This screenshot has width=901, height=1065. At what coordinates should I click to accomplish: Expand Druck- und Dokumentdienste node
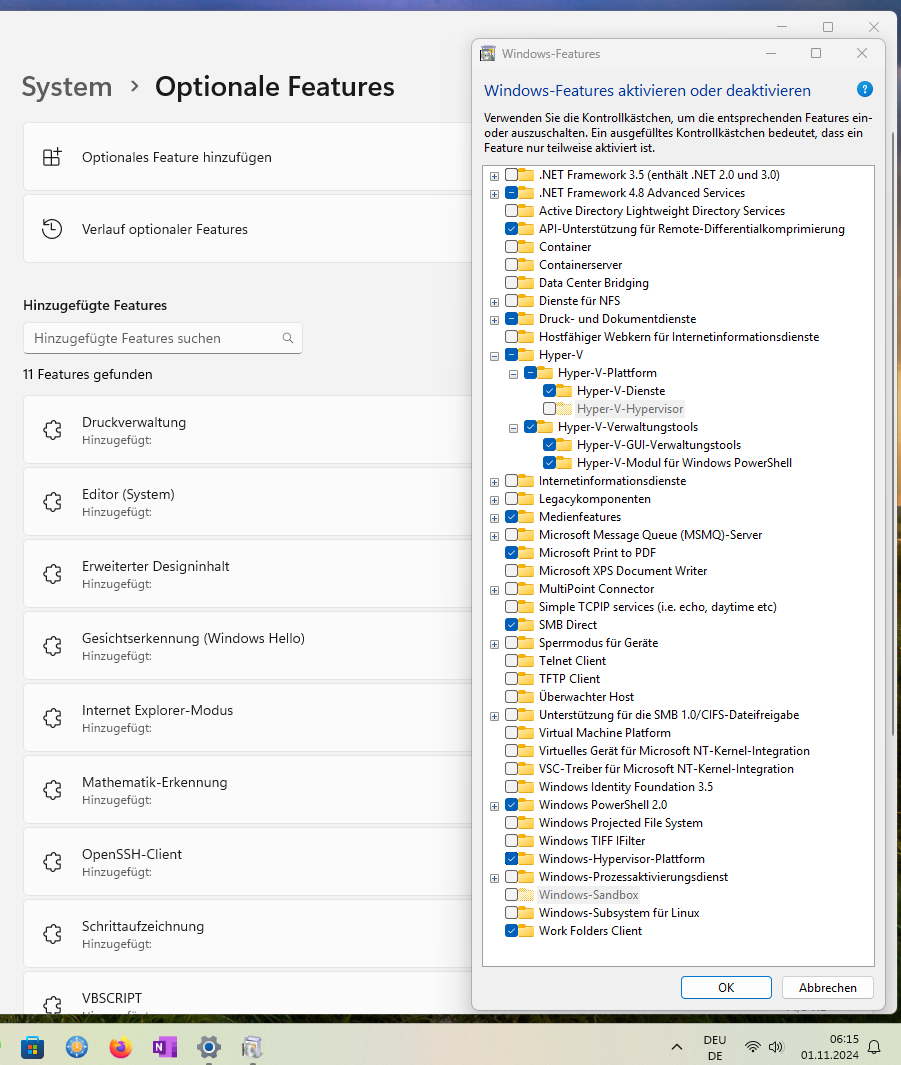pos(494,320)
